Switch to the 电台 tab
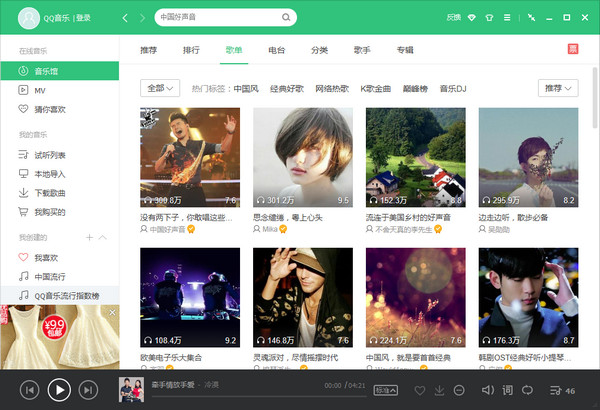The image size is (600, 410). [276, 49]
